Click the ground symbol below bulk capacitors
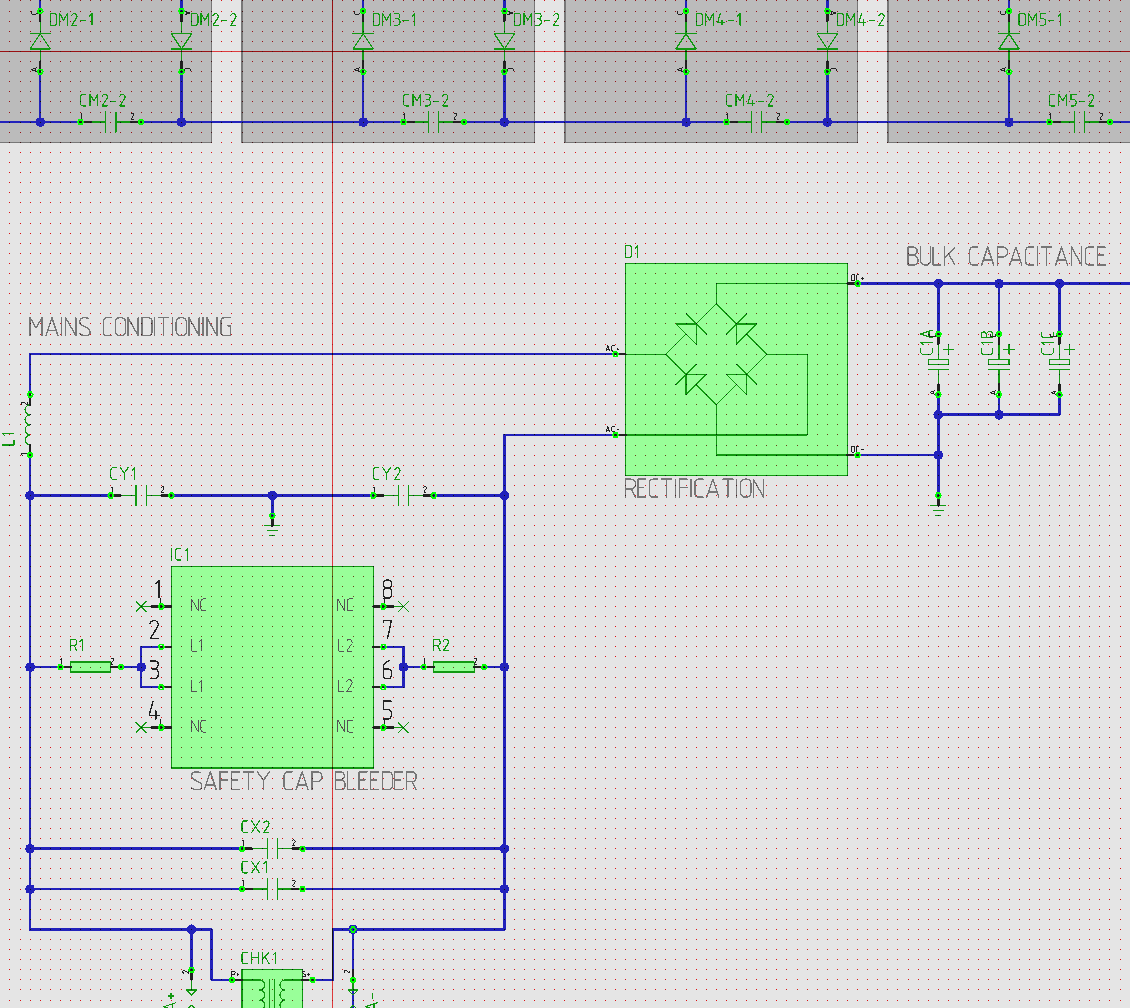The width and height of the screenshot is (1130, 1008). pyautogui.click(x=938, y=504)
